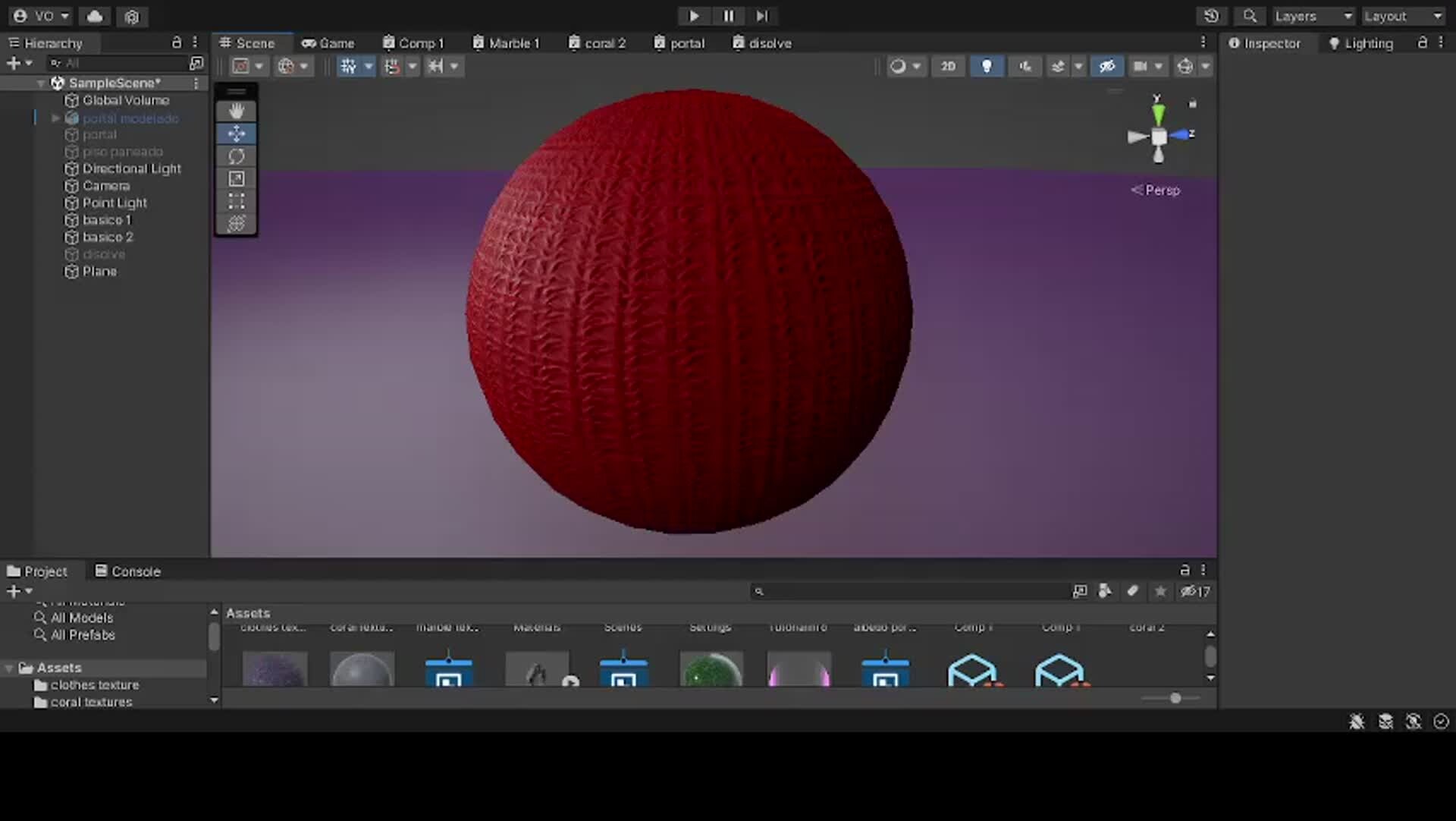This screenshot has width=1456, height=821.
Task: Open the Layout dropdown
Action: [x=1403, y=15]
